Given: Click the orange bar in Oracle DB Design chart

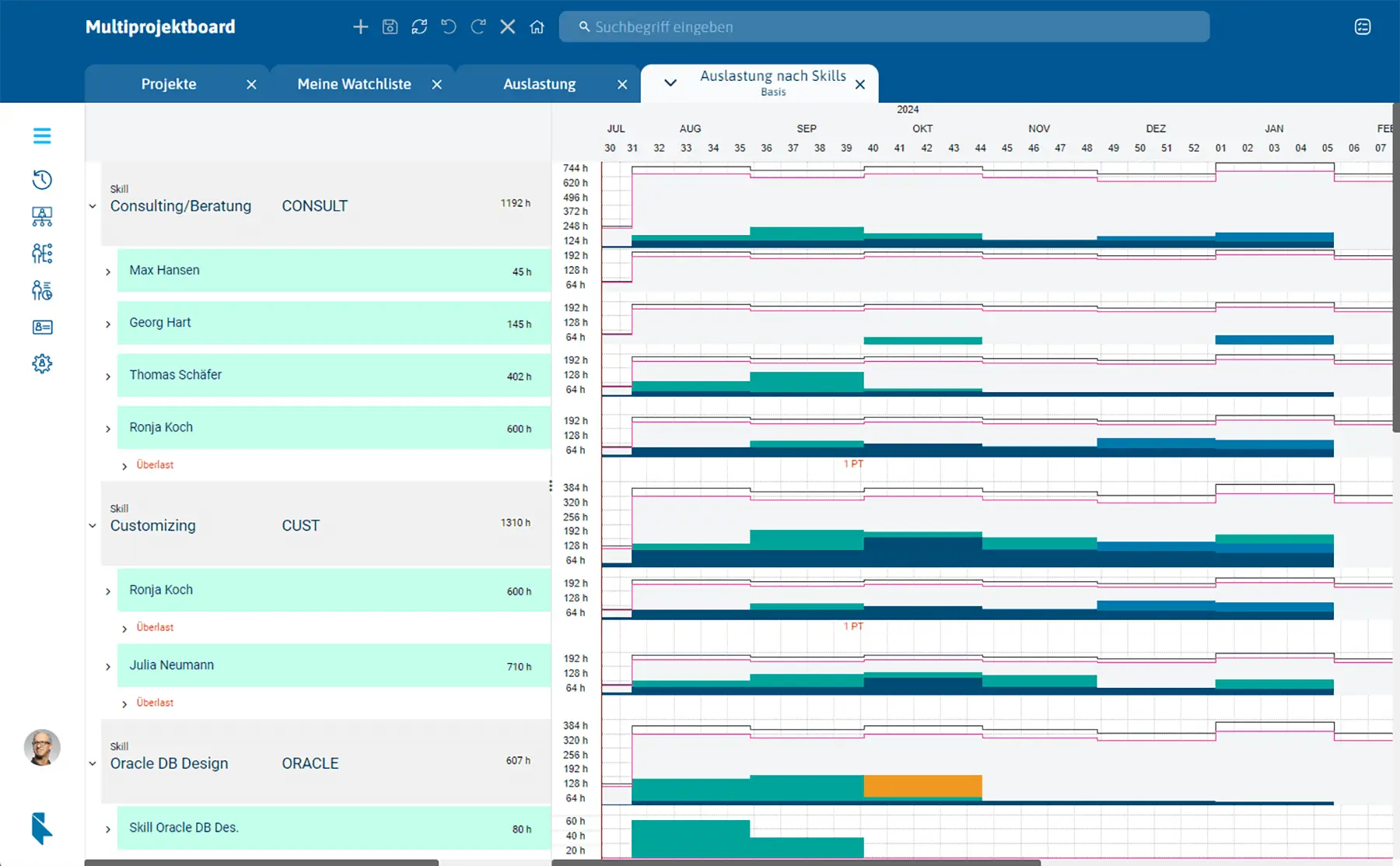Looking at the screenshot, I should pos(922,786).
